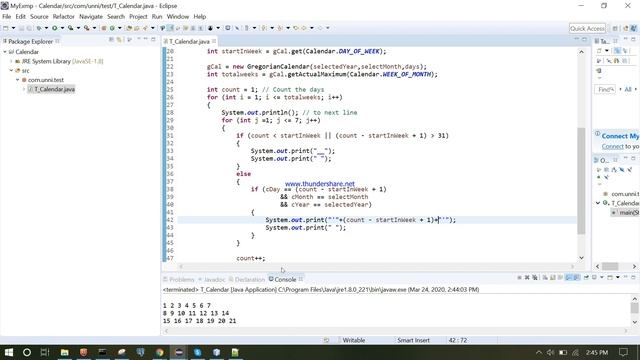Click Remove Launch in Console toolbar
Screen dimensions: 640x360
click(527, 278)
